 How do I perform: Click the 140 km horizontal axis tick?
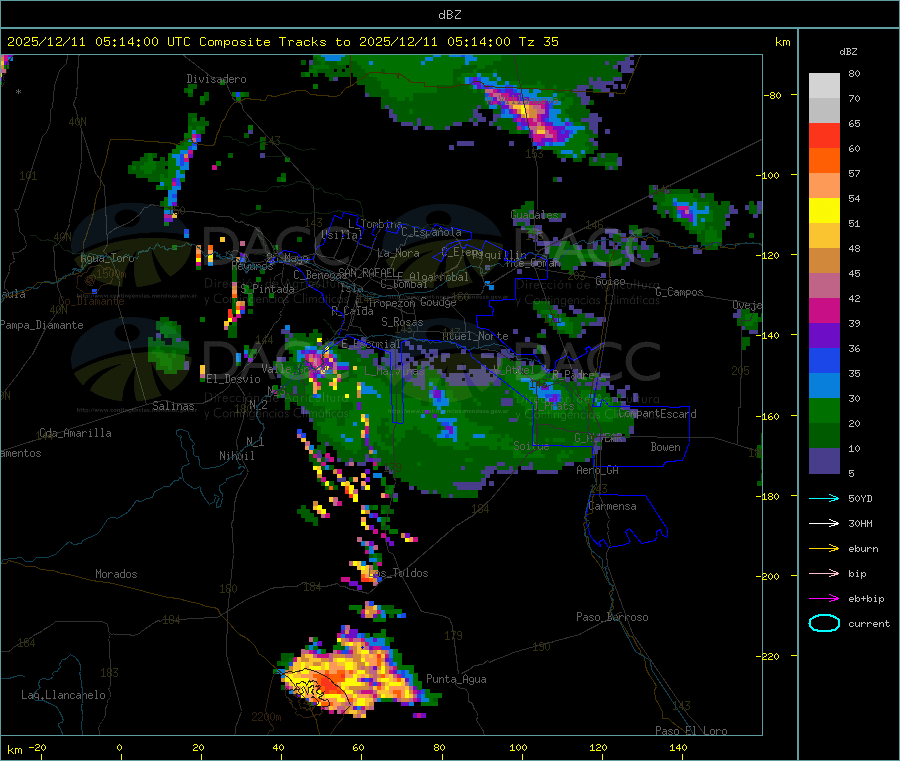(678, 747)
